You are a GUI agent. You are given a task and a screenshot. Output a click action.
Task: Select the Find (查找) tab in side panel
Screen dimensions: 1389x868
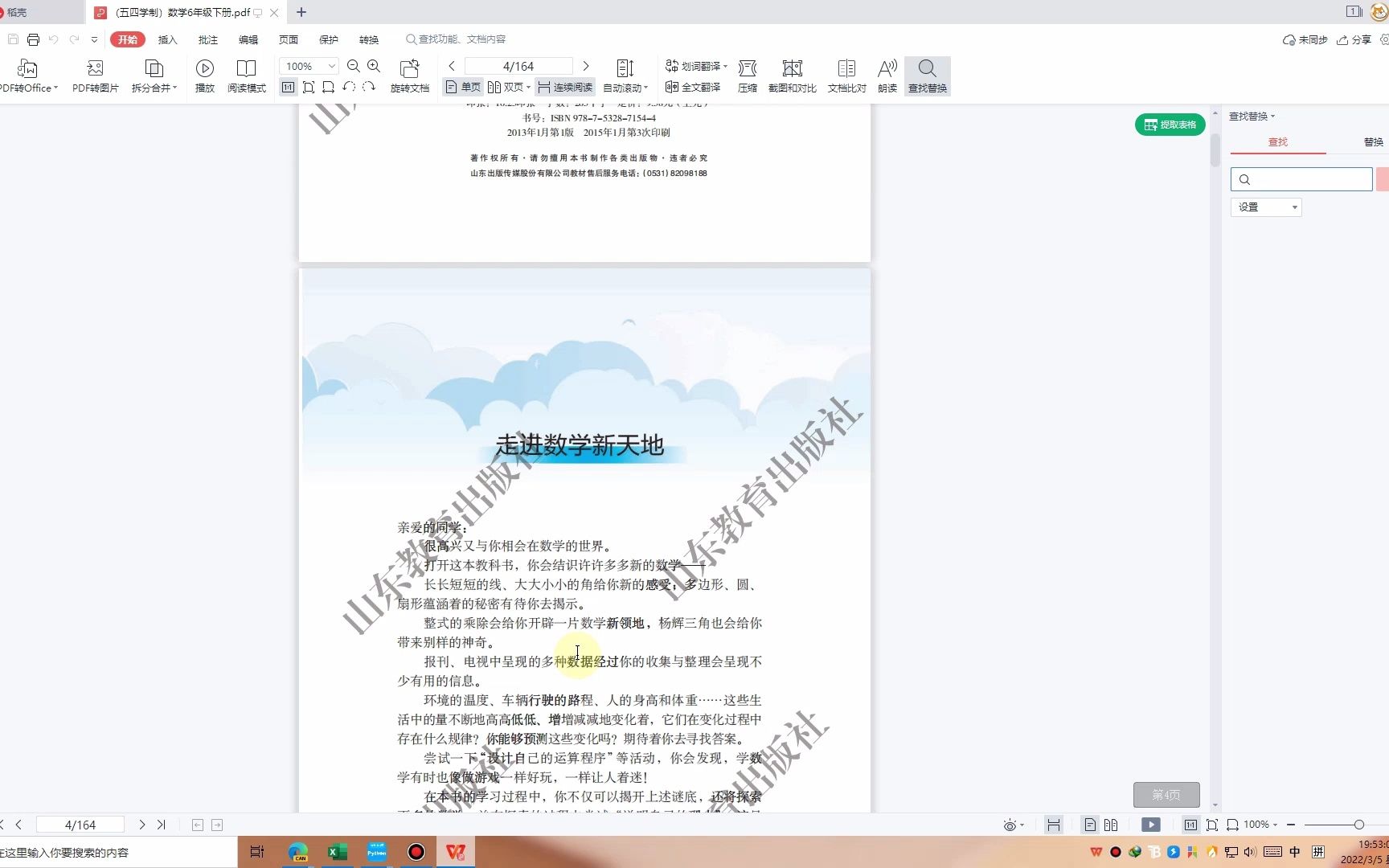point(1277,141)
